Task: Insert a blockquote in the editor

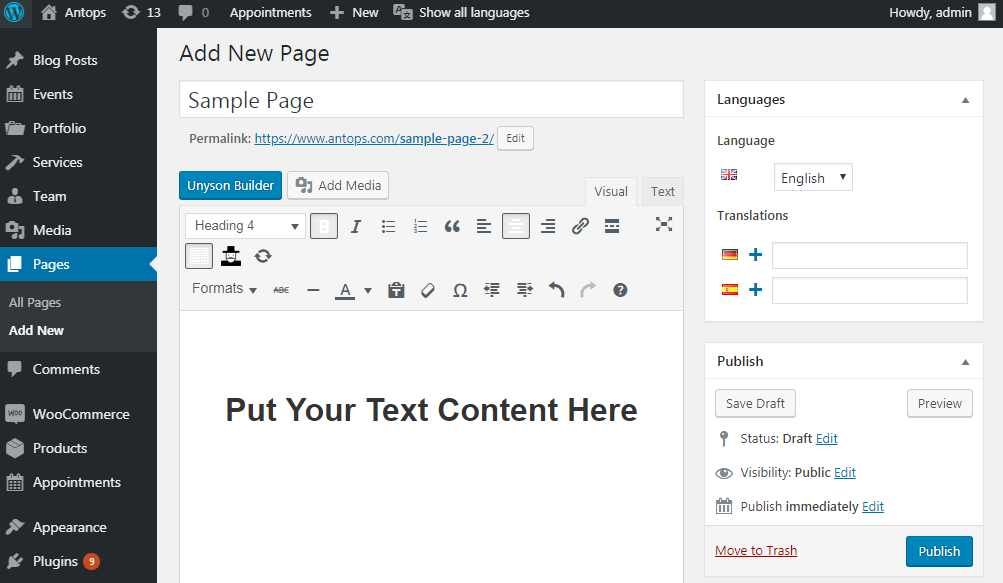Action: click(452, 226)
